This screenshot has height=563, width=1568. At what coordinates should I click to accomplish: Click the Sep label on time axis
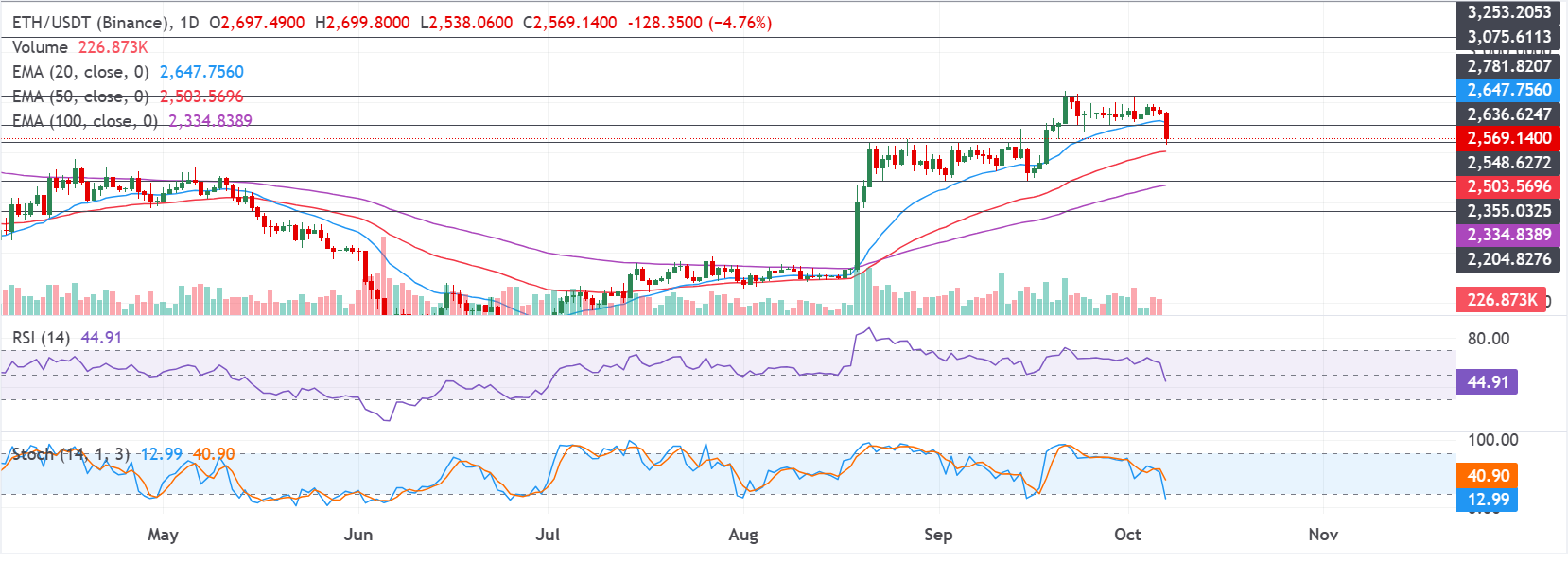point(938,535)
